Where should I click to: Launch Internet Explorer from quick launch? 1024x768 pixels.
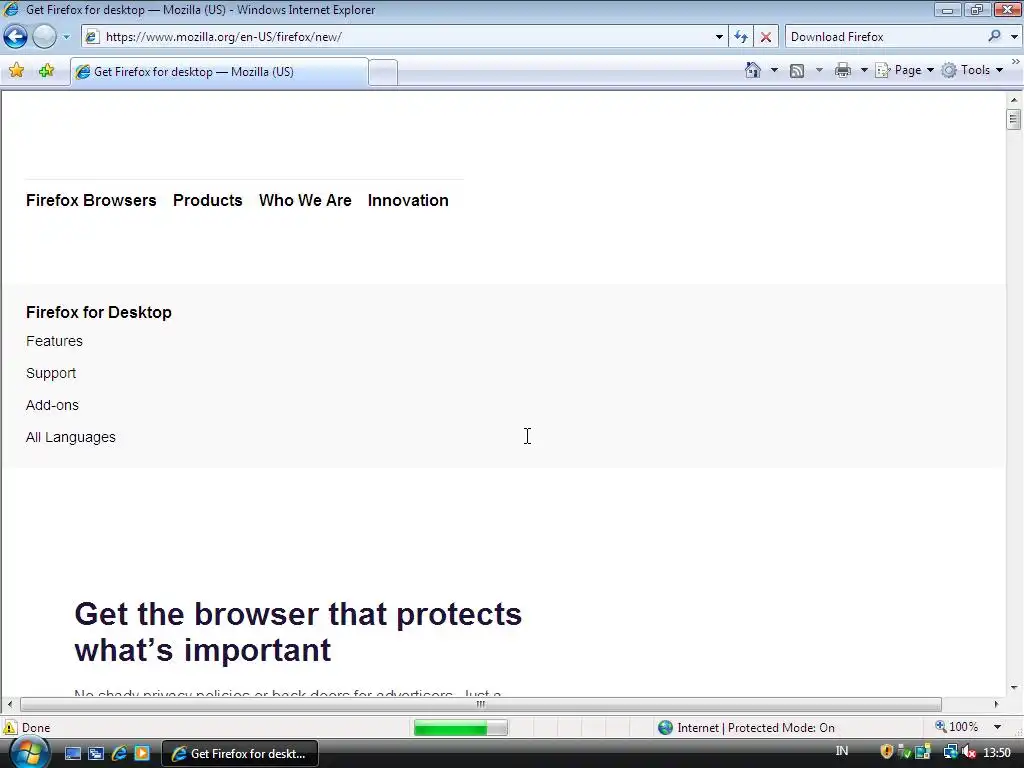pyautogui.click(x=119, y=754)
